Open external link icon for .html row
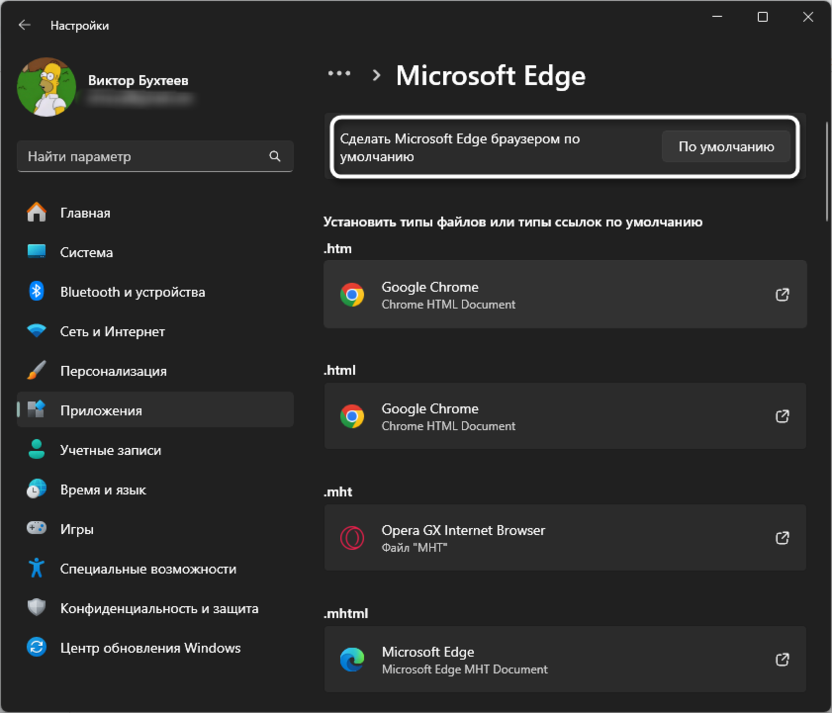 [783, 416]
